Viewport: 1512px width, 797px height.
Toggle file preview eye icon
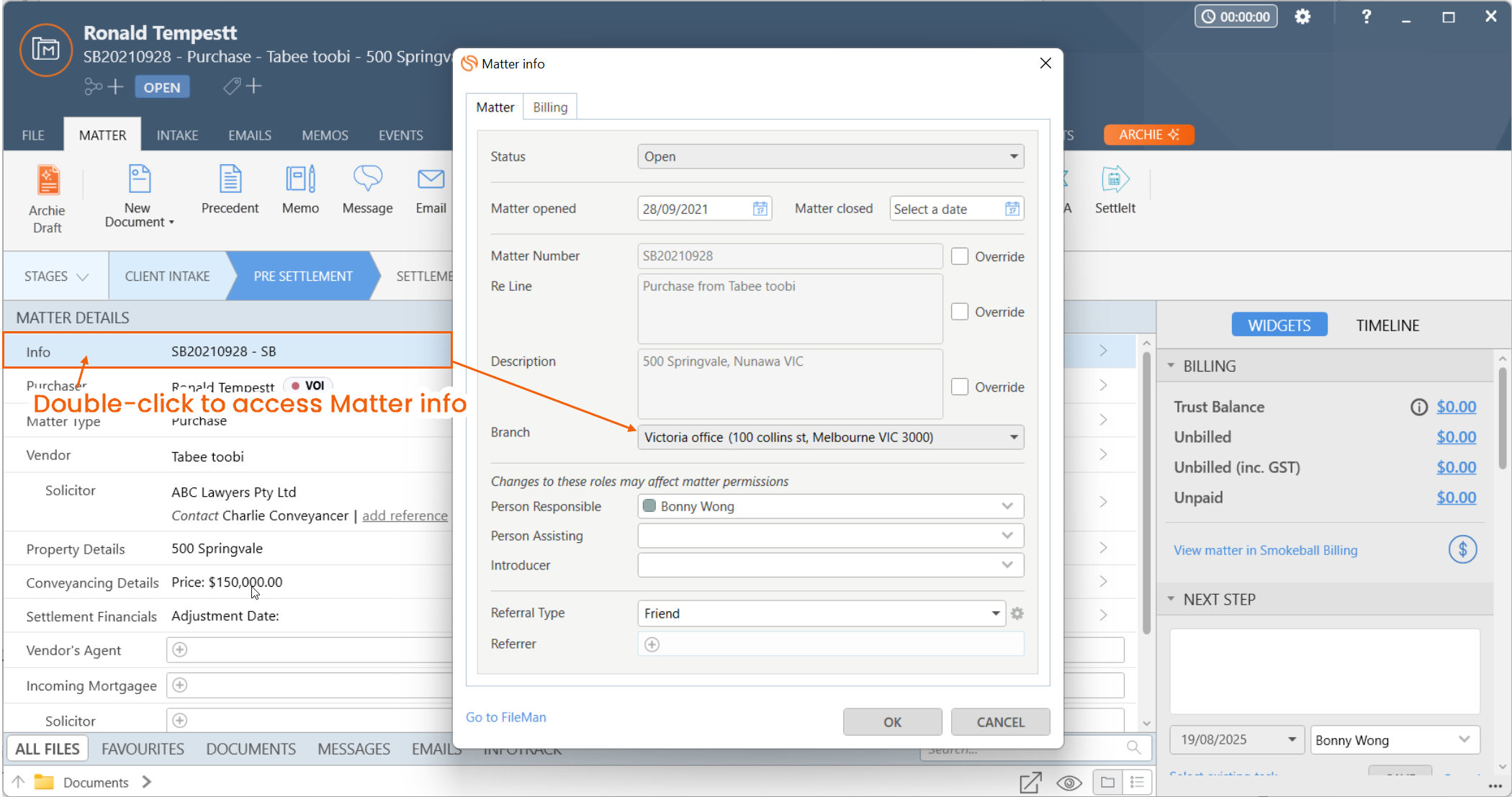pos(1069,783)
